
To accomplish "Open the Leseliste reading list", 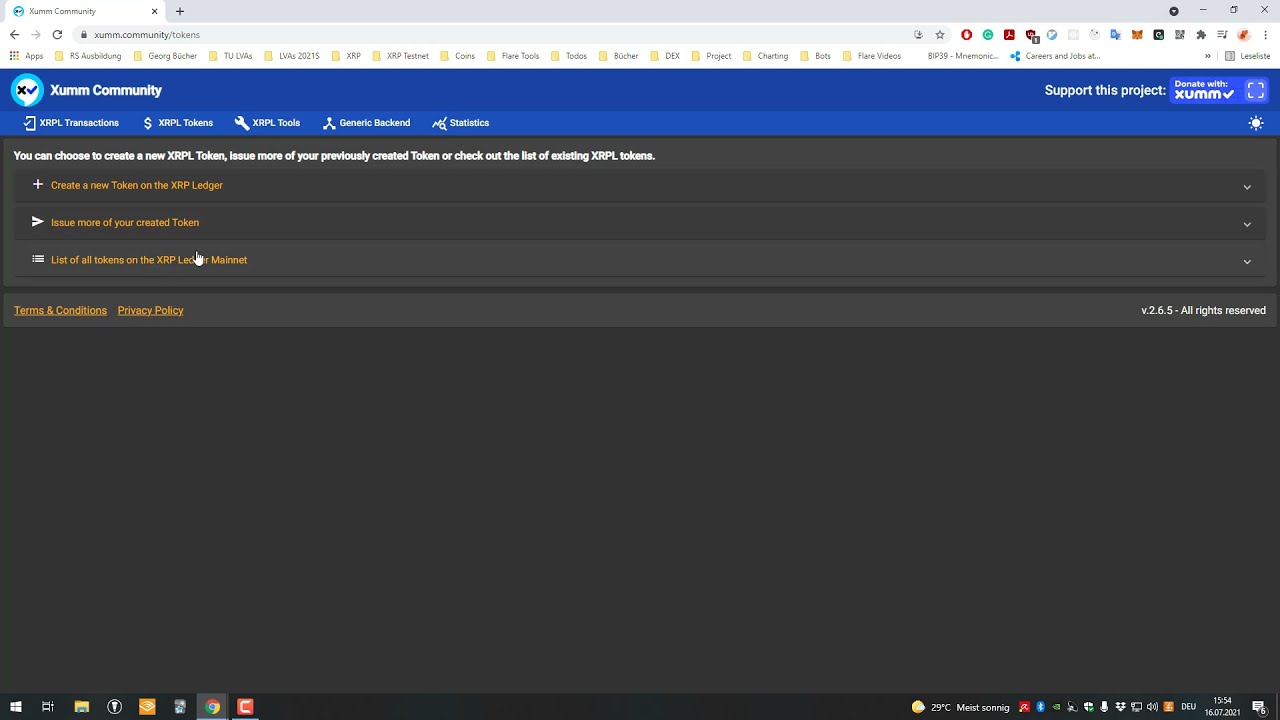I will (x=1248, y=56).
